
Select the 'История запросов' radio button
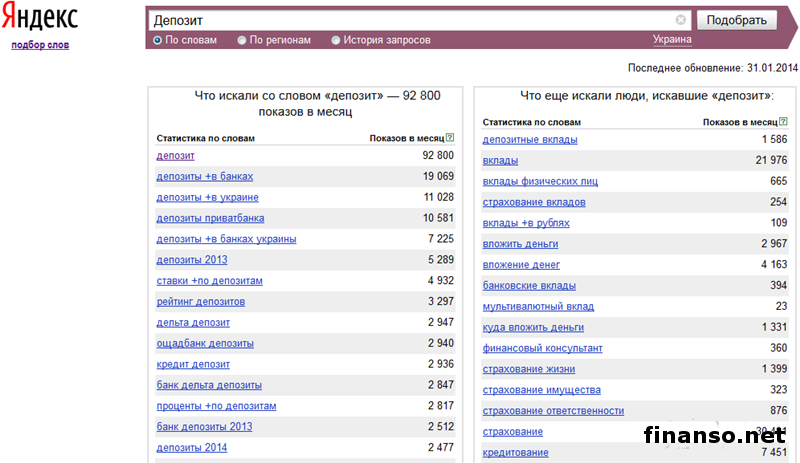tap(336, 40)
